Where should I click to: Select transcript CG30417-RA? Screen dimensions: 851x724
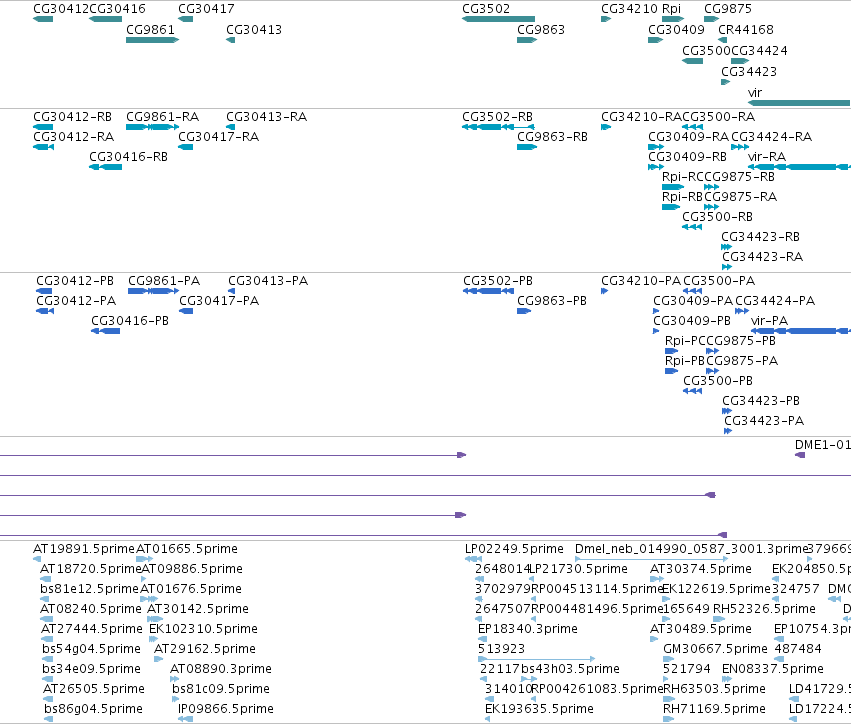(x=219, y=137)
